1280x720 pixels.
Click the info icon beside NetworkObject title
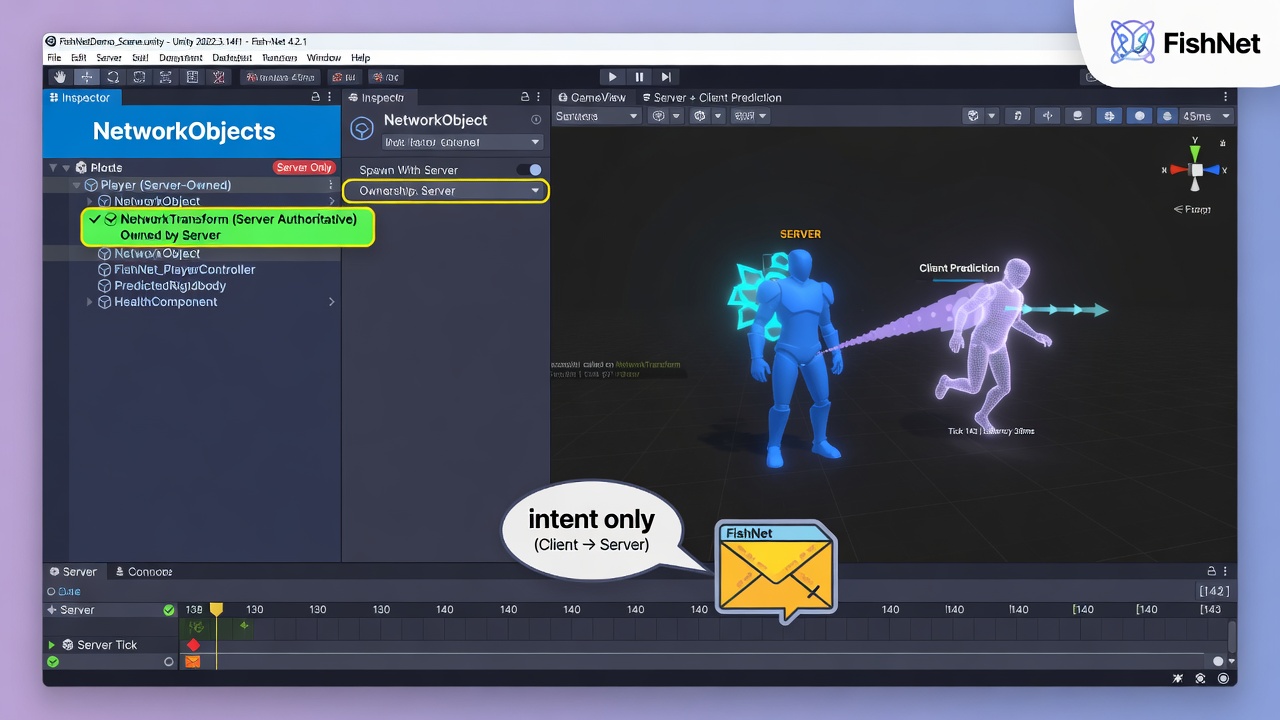(x=536, y=120)
